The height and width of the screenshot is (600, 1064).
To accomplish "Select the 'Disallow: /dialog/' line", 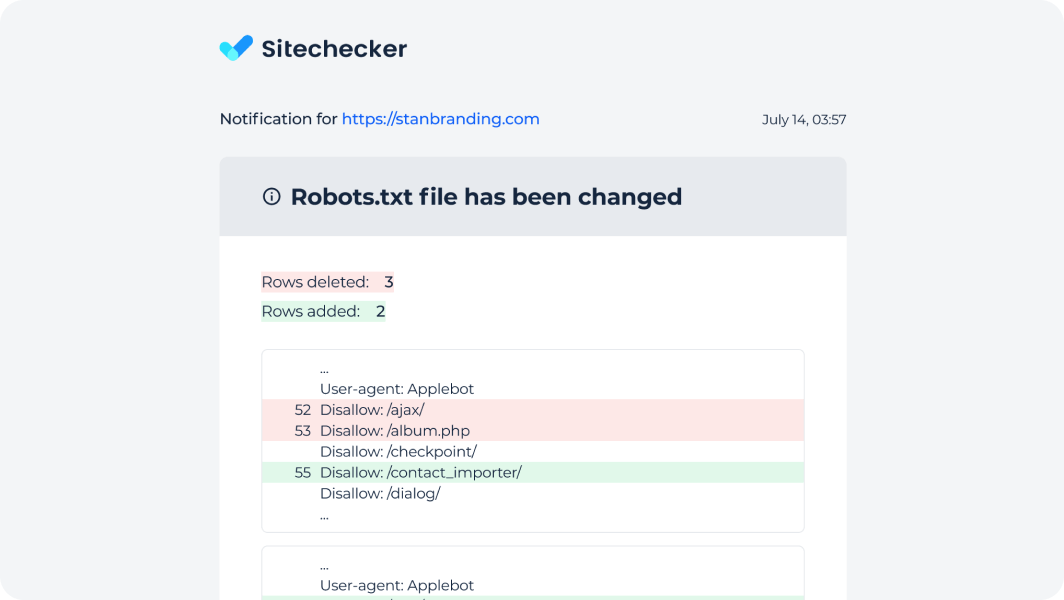I will [x=380, y=493].
